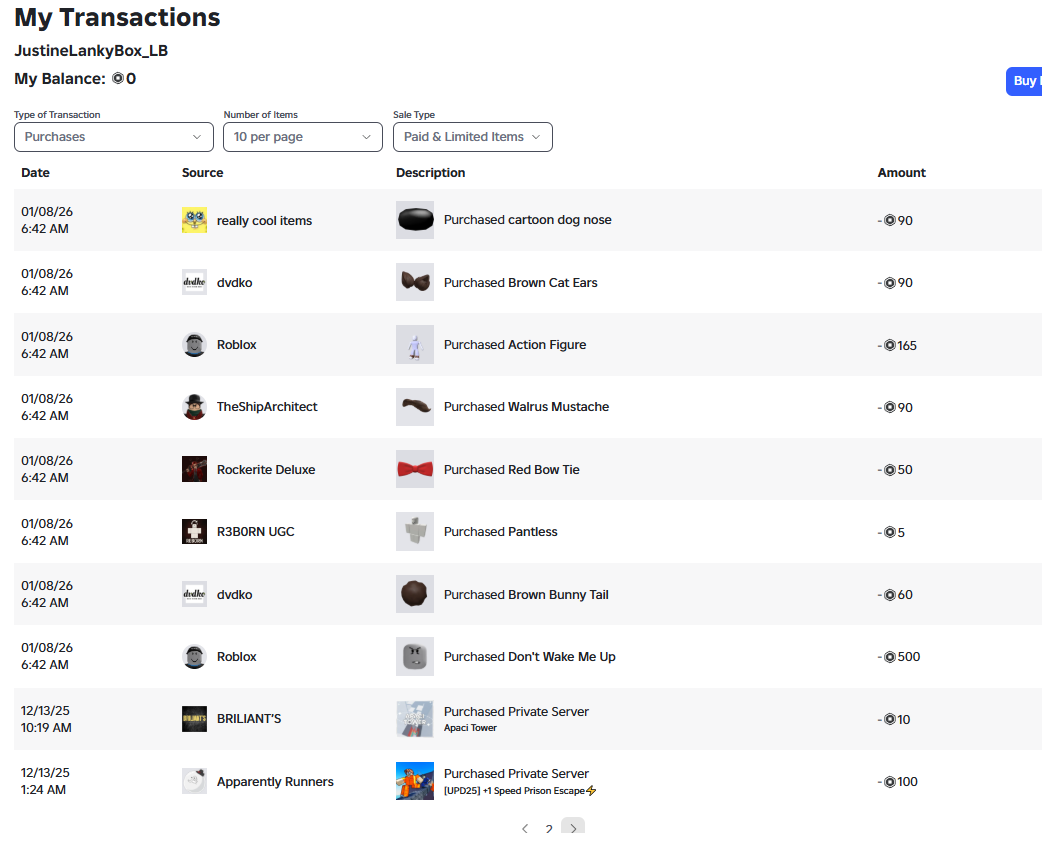1042x852 pixels.
Task: Click the Speed Prison Escape game thumbnail
Action: point(415,781)
